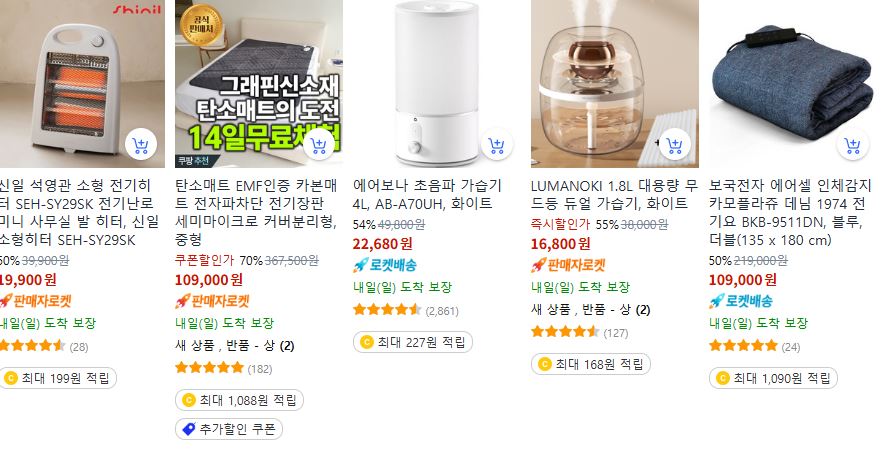
Task: Add Airbona humidifier to cart
Action: point(497,145)
